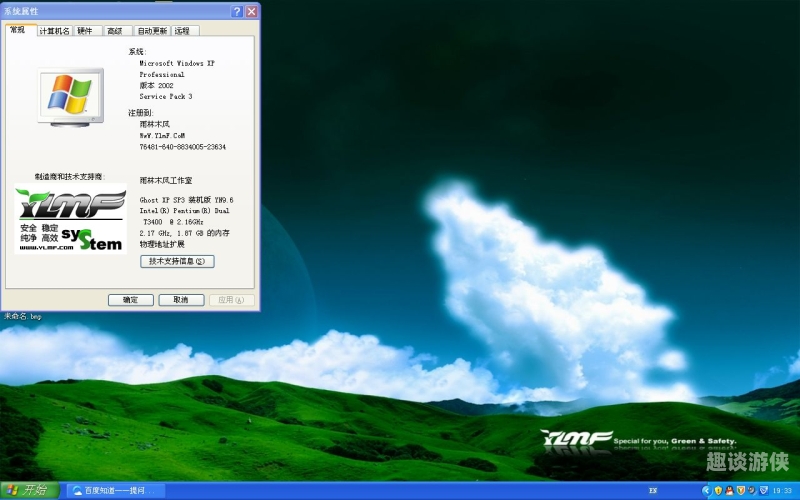Image resolution: width=800 pixels, height=500 pixels.
Task: Open the 远程 tab
Action: [184, 31]
